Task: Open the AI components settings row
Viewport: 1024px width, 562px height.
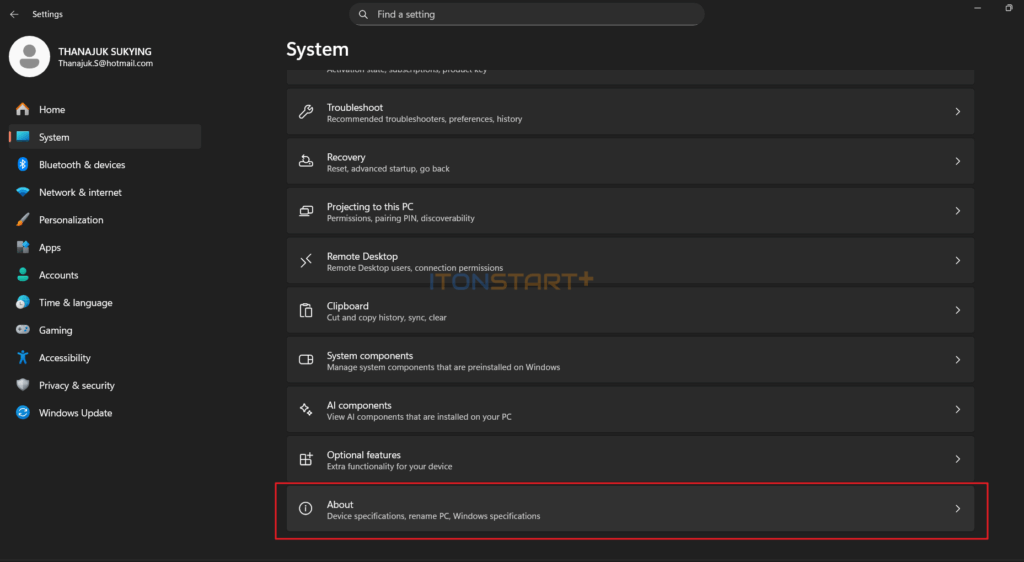Action: click(x=630, y=410)
